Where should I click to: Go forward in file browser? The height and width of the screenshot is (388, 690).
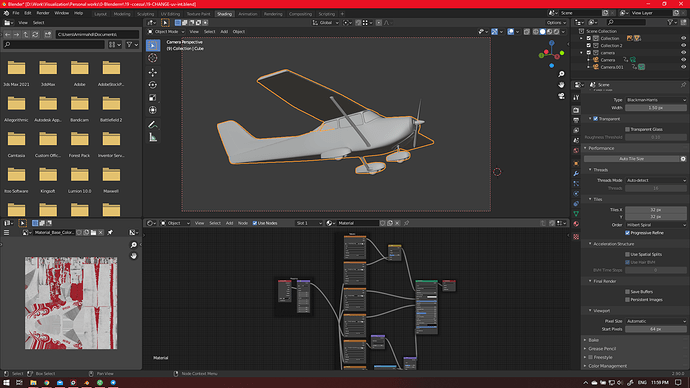[x=16, y=34]
